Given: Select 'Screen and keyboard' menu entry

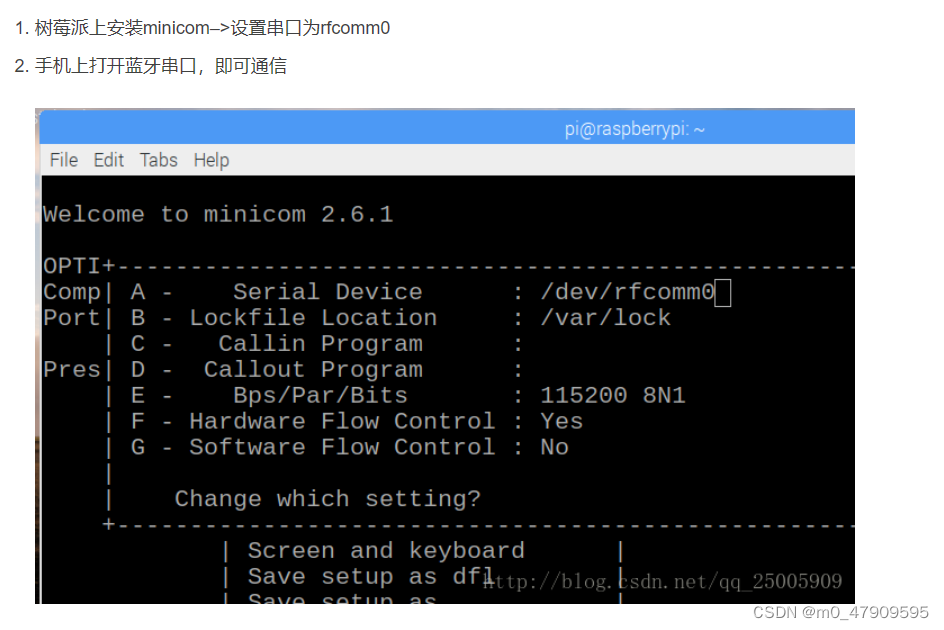Looking at the screenshot, I should pyautogui.click(x=386, y=550).
